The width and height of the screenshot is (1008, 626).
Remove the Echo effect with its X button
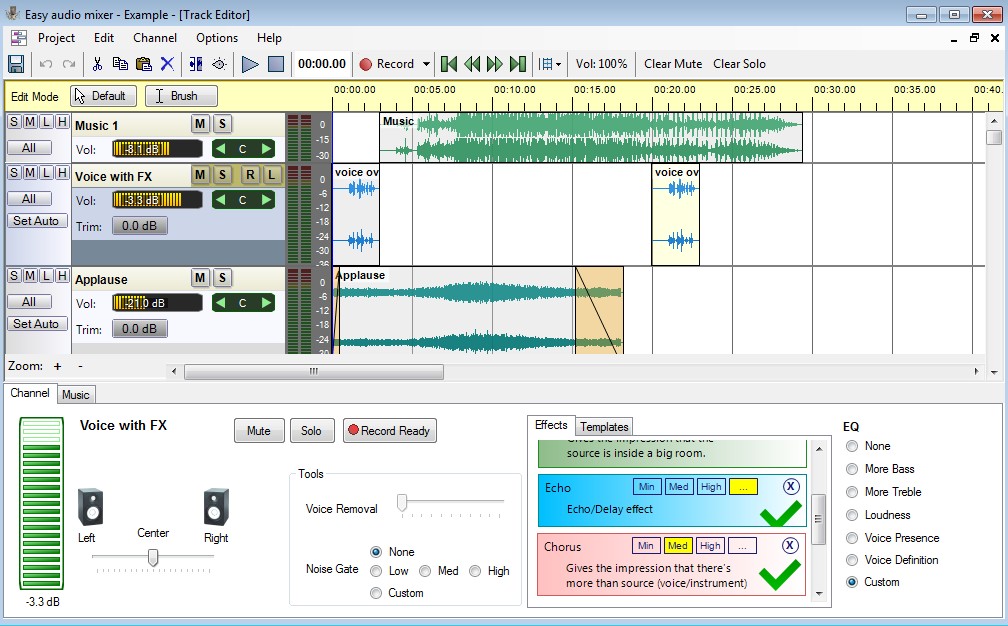coord(789,487)
